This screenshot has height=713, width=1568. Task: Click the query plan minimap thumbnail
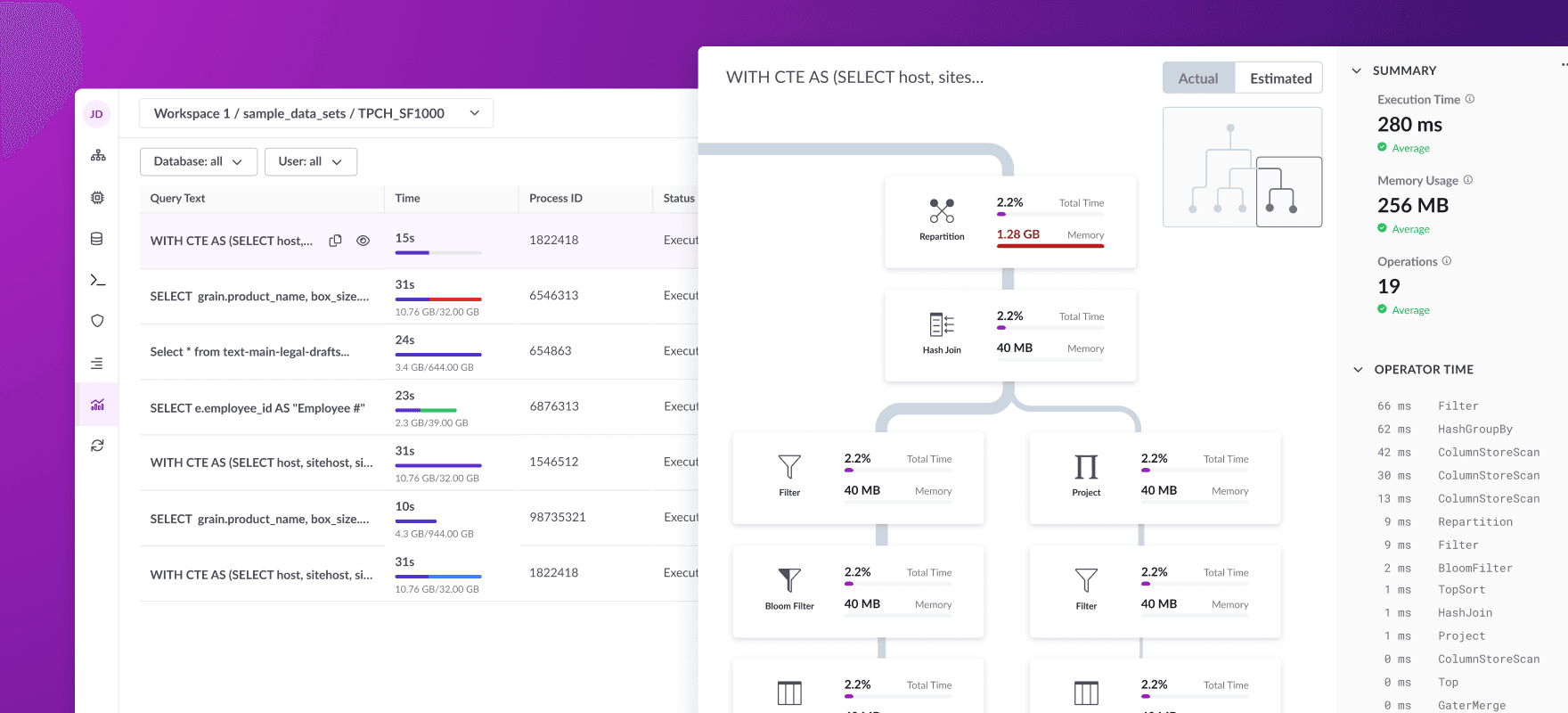(x=1242, y=167)
